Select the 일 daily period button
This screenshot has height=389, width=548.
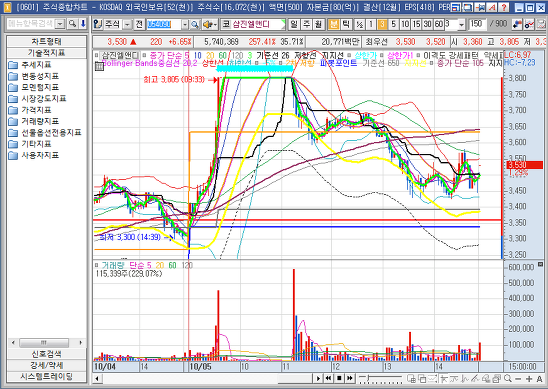click(294, 24)
